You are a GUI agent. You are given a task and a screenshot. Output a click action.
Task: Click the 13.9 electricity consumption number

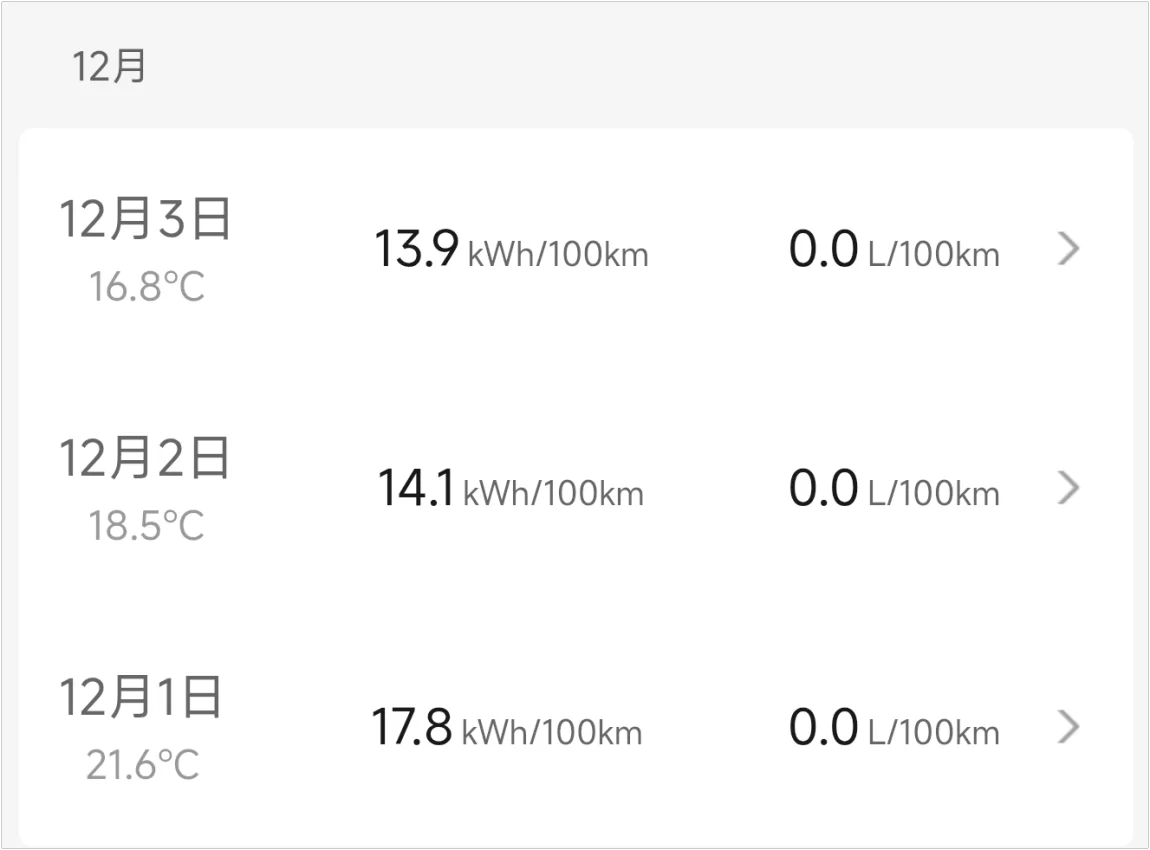tap(416, 249)
